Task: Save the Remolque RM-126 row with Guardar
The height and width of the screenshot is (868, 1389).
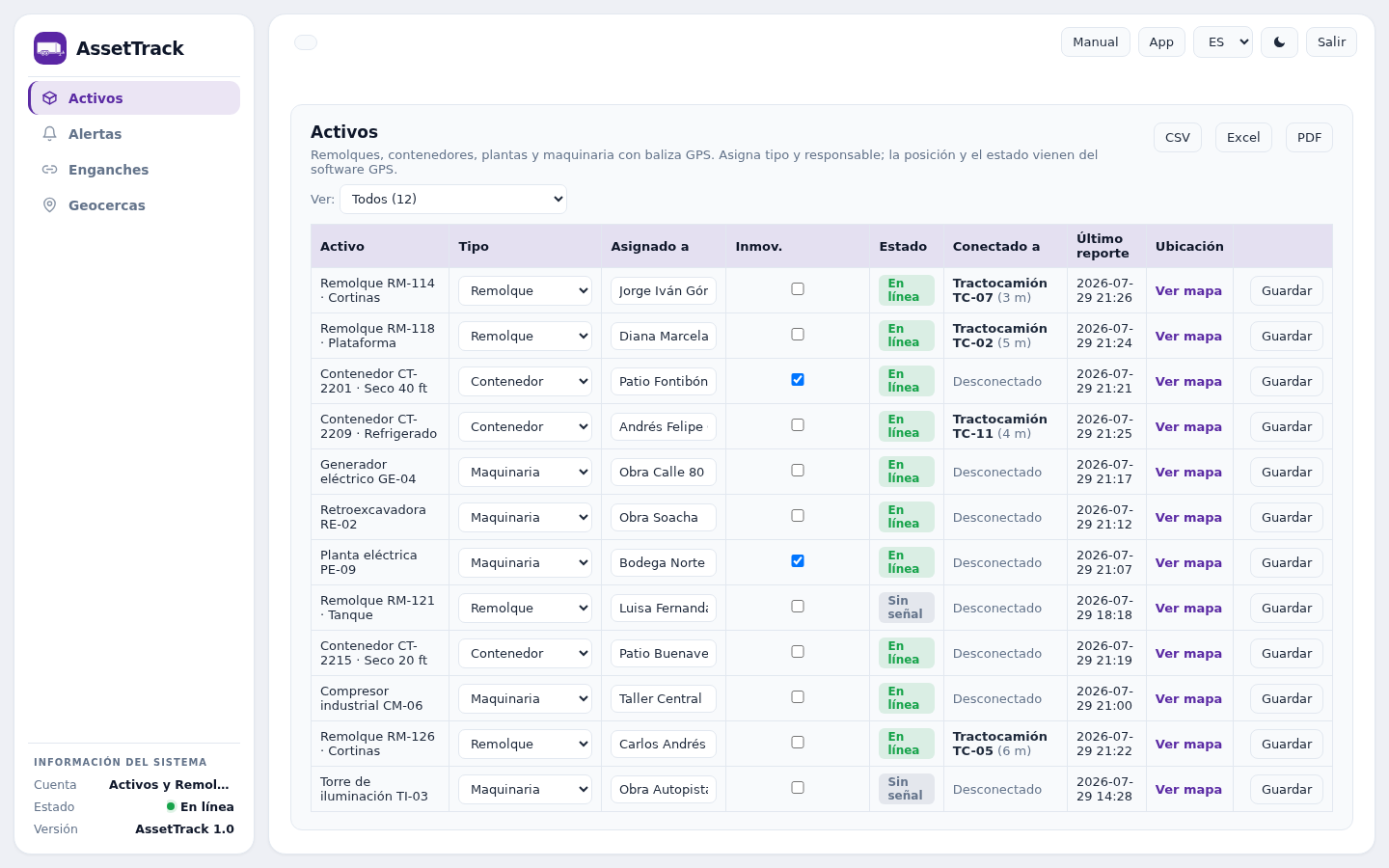Action: [1287, 745]
